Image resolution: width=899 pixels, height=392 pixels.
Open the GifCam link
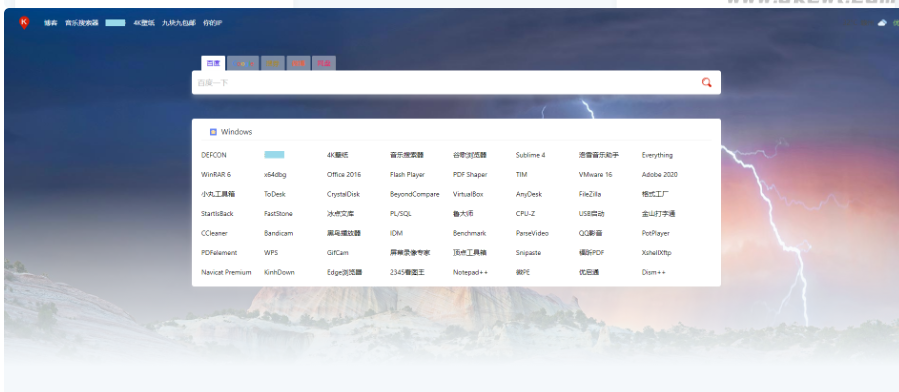point(338,253)
